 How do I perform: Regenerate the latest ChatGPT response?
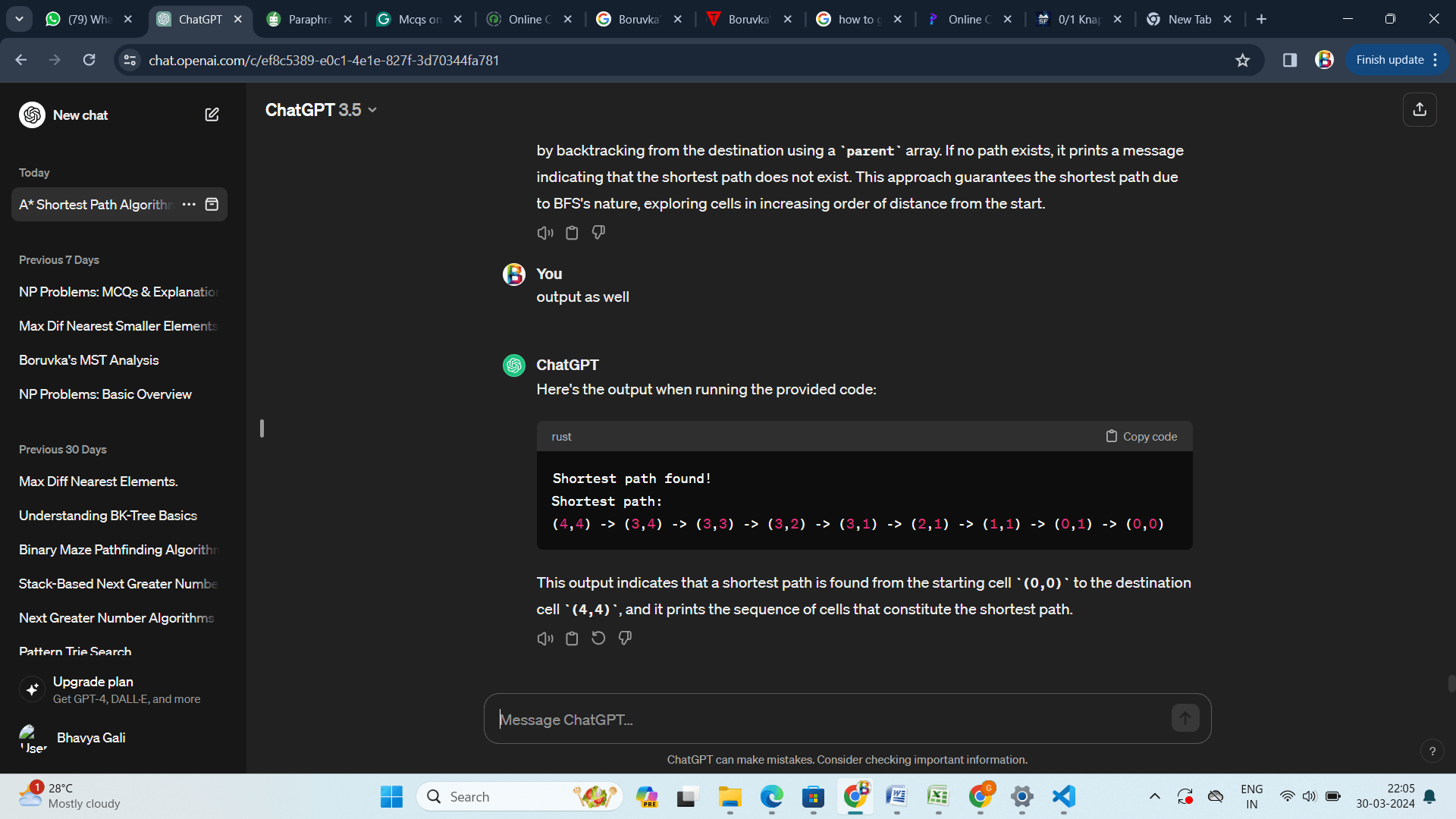598,639
